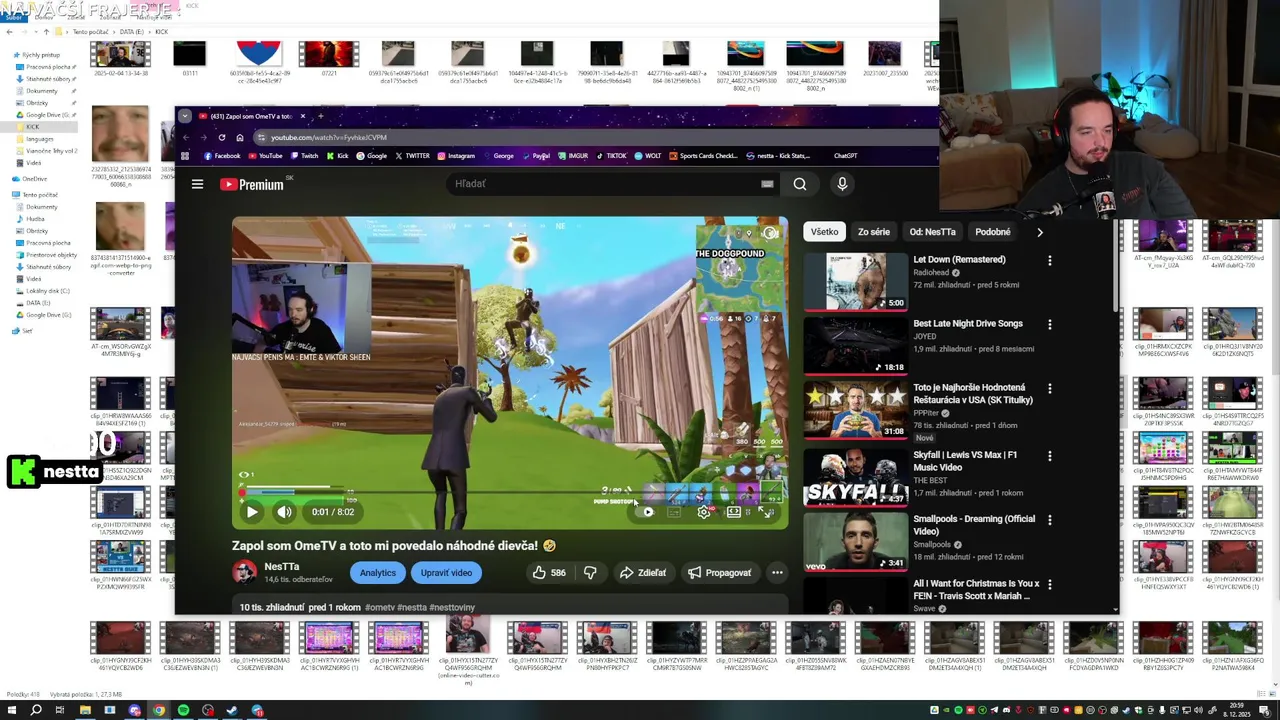1280x720 pixels.
Task: Seek on the video progress bar
Action: pos(510,493)
